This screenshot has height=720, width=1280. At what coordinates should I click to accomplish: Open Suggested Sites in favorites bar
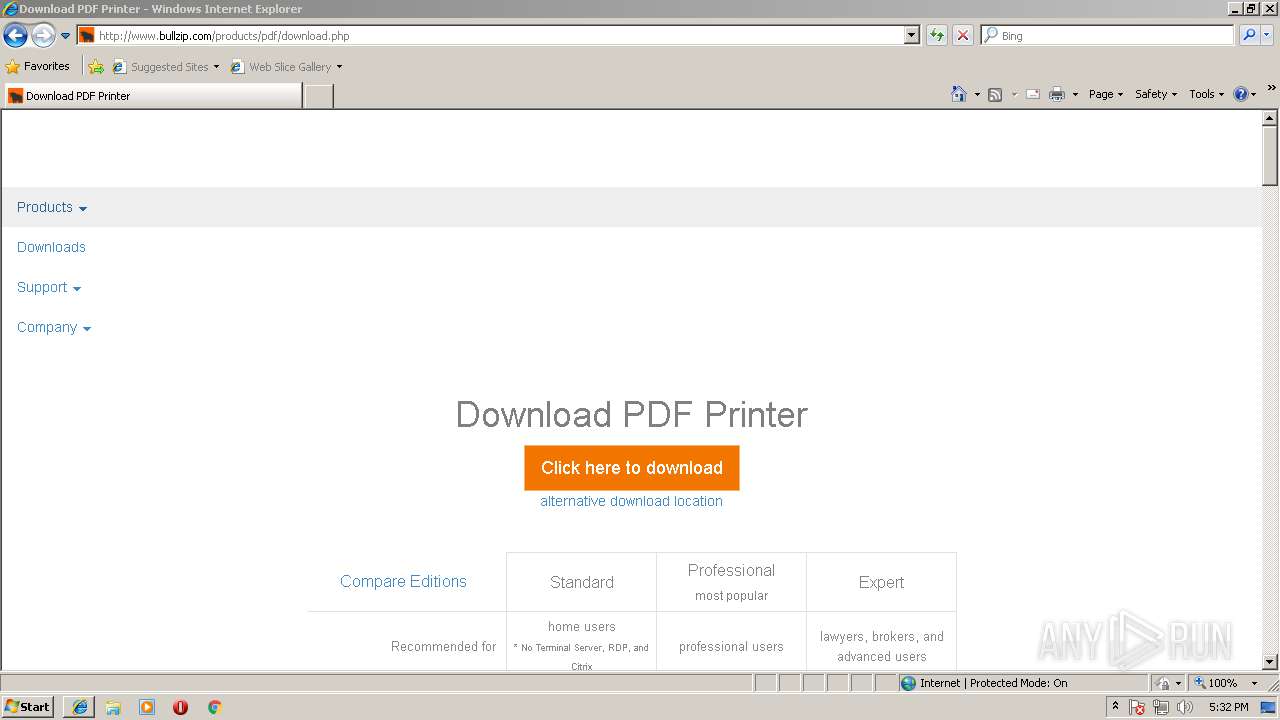coord(165,67)
